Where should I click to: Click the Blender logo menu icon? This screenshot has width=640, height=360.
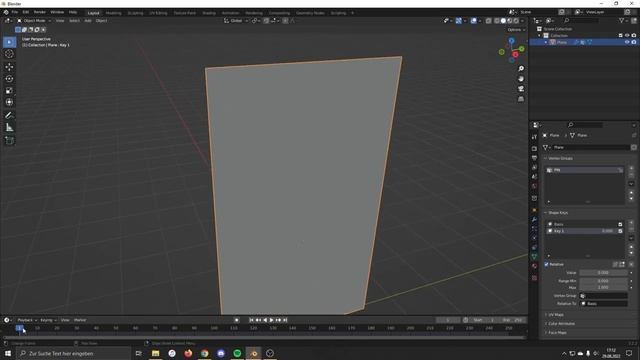point(6,12)
